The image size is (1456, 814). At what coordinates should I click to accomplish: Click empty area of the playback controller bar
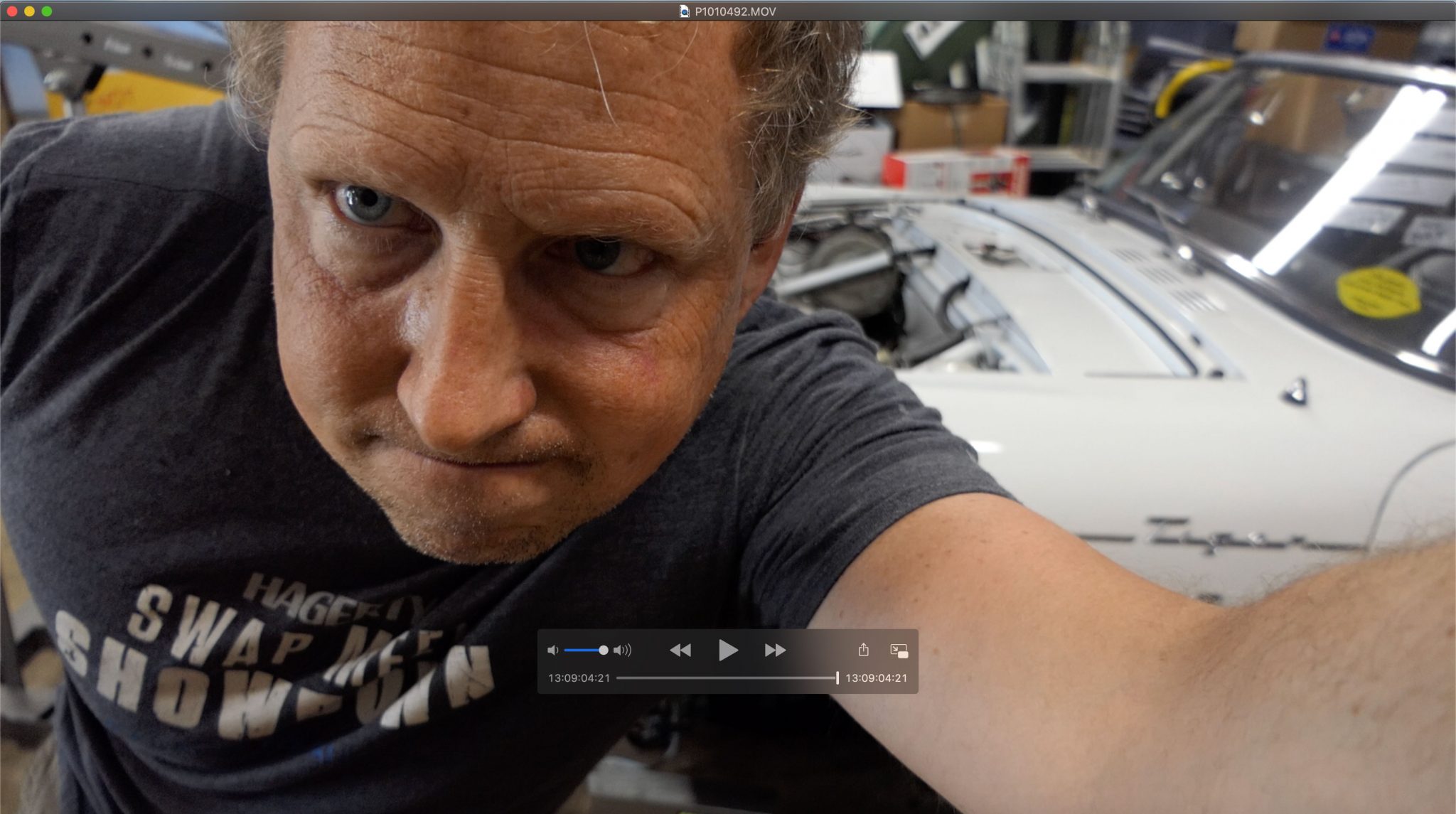coord(818,650)
